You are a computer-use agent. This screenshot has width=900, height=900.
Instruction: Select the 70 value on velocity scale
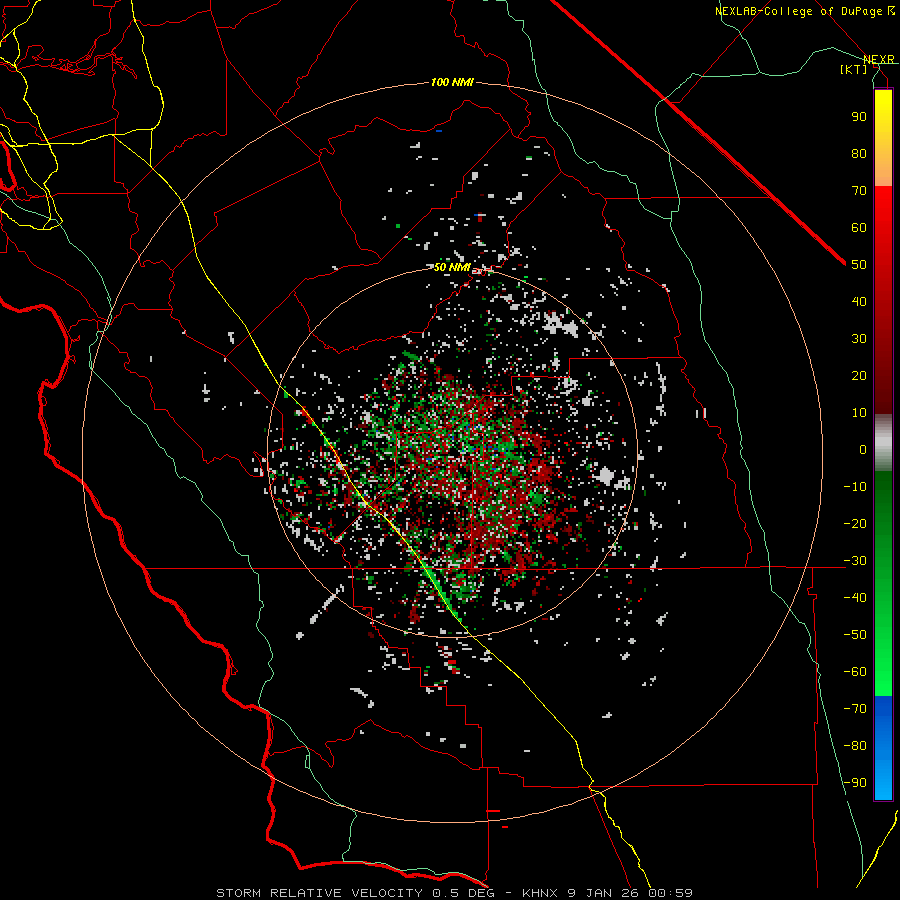[859, 191]
